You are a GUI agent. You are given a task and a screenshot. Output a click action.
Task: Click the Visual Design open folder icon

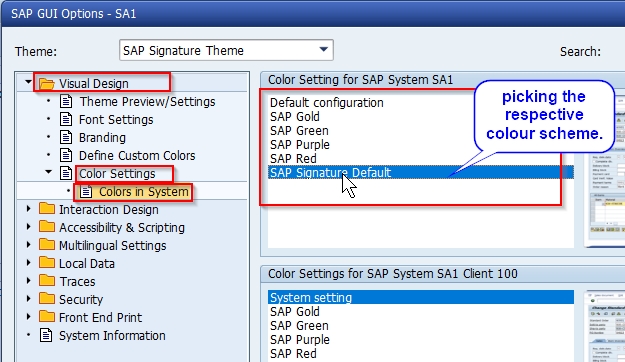(47, 84)
